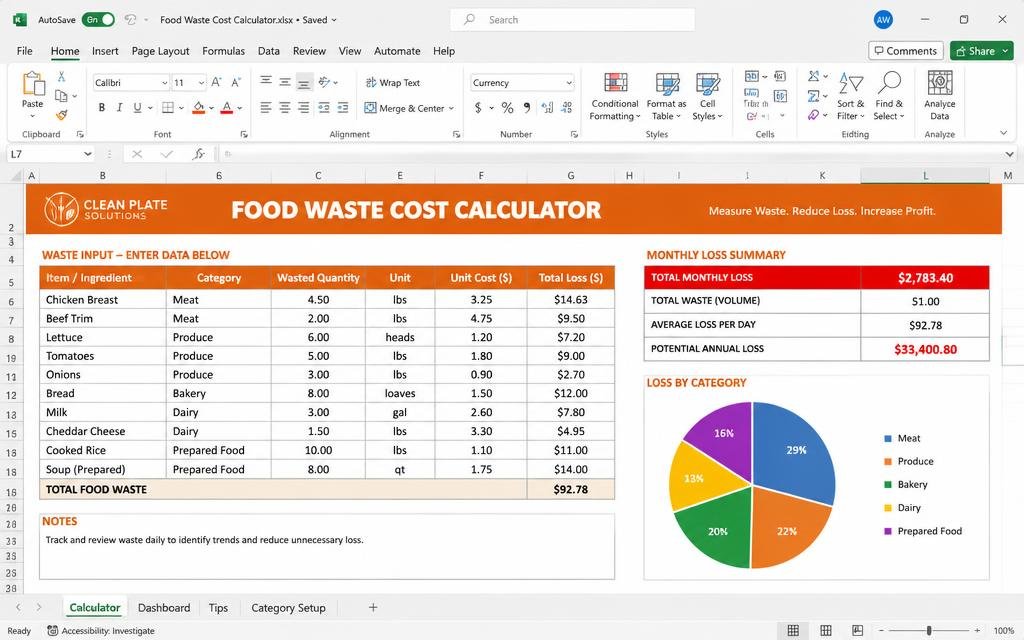The height and width of the screenshot is (640, 1024).
Task: Toggle Bottom Align vertical alignment
Action: point(304,82)
